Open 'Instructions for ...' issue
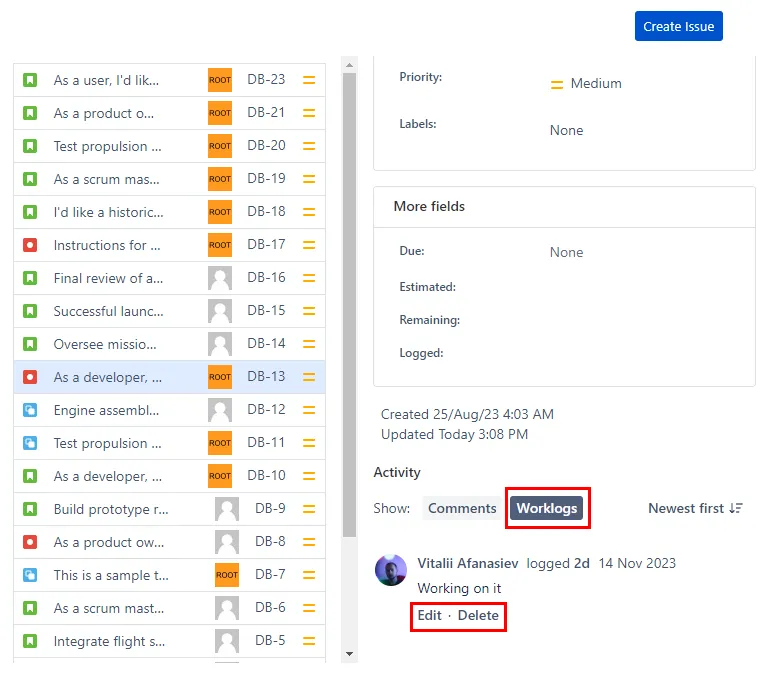 (107, 245)
